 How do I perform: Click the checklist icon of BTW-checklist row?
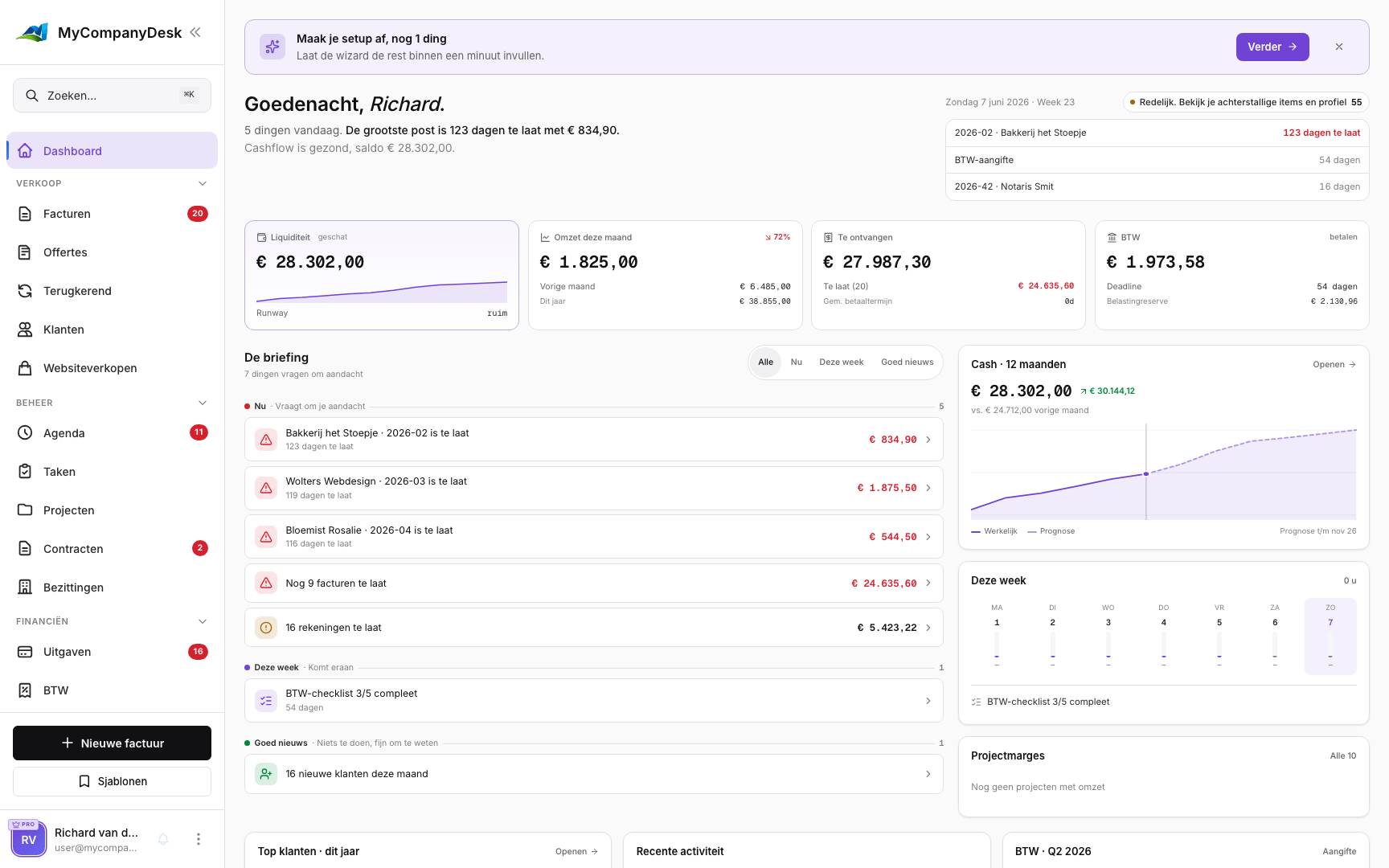[x=266, y=701]
